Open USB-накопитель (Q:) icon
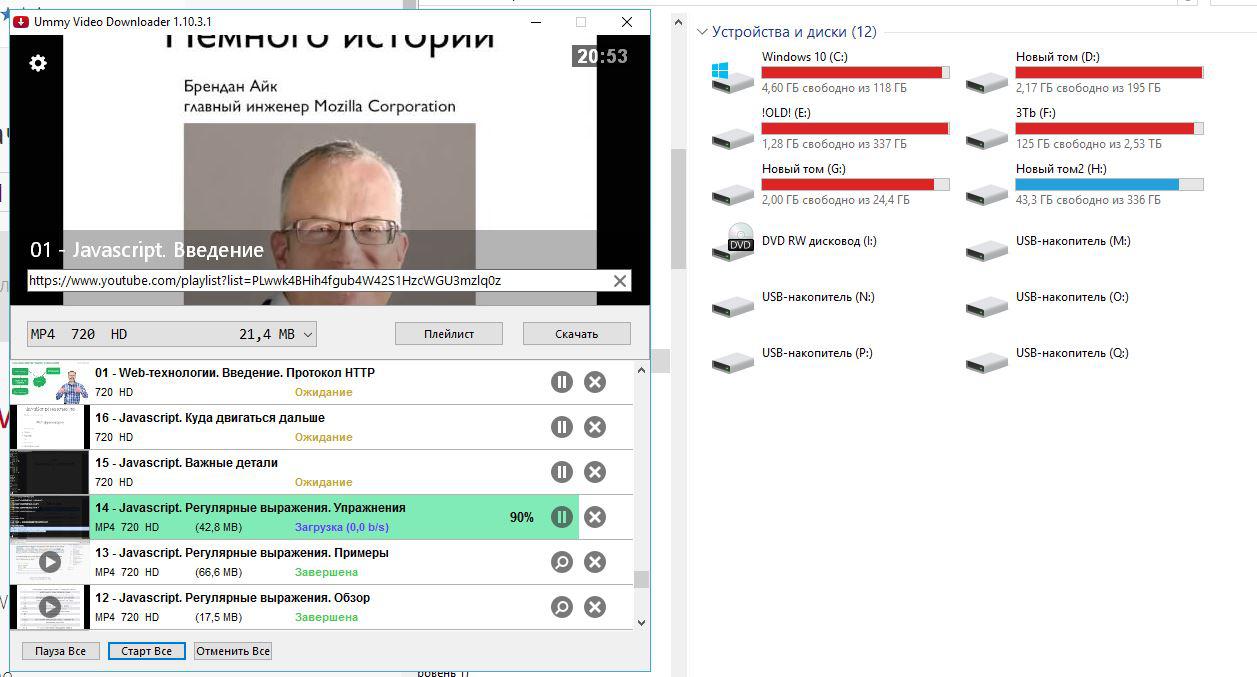The image size is (1257, 677). 987,361
